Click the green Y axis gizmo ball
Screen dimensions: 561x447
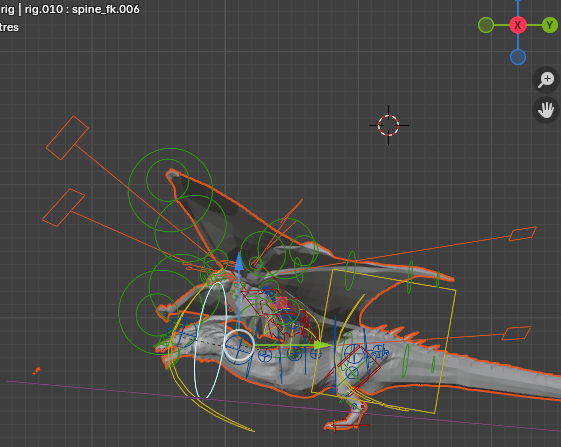pyautogui.click(x=550, y=25)
